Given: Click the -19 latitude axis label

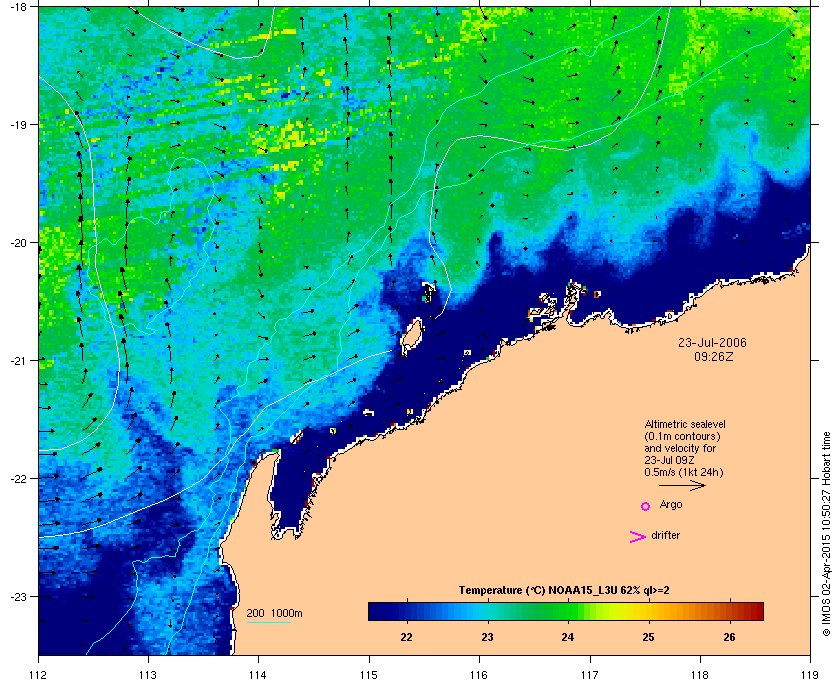Looking at the screenshot, I should (17, 125).
